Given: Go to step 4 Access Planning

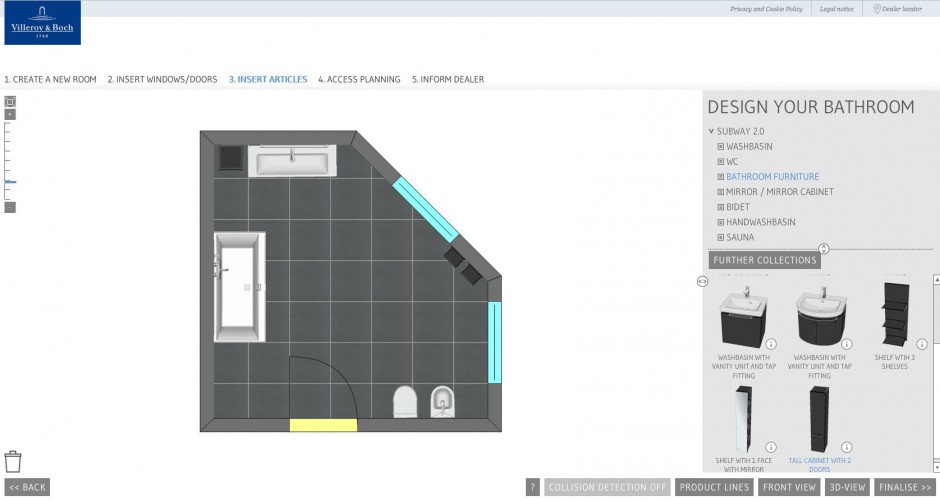Looking at the screenshot, I should click(359, 79).
